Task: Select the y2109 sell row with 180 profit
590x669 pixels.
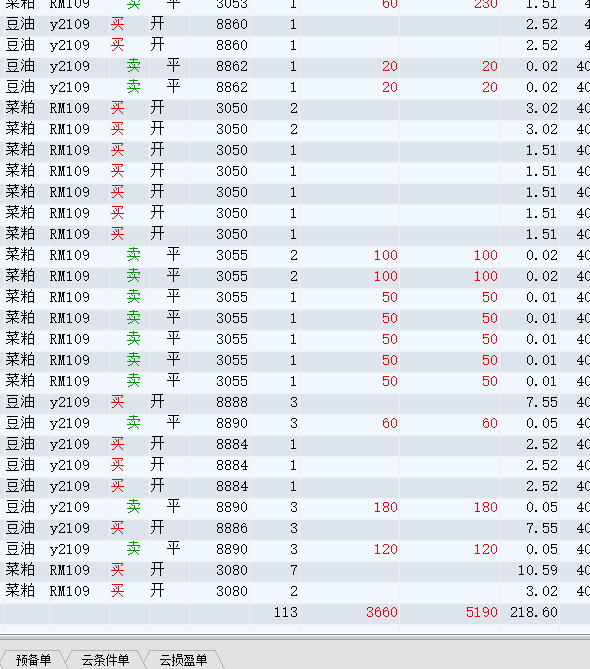Action: point(295,507)
